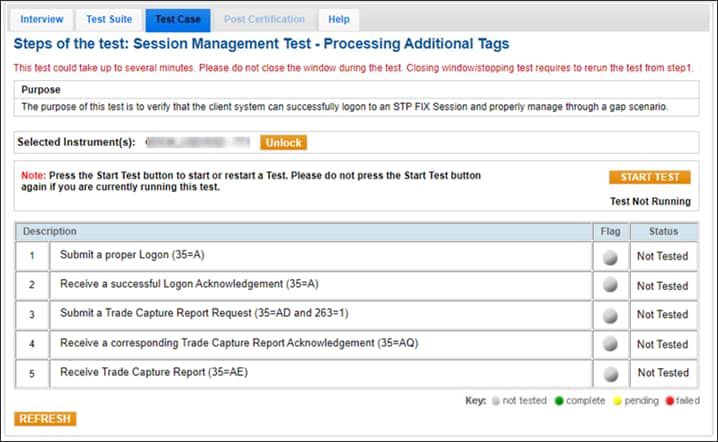Viewport: 718px width, 442px height.
Task: Open the Interview tab
Action: coord(41,19)
